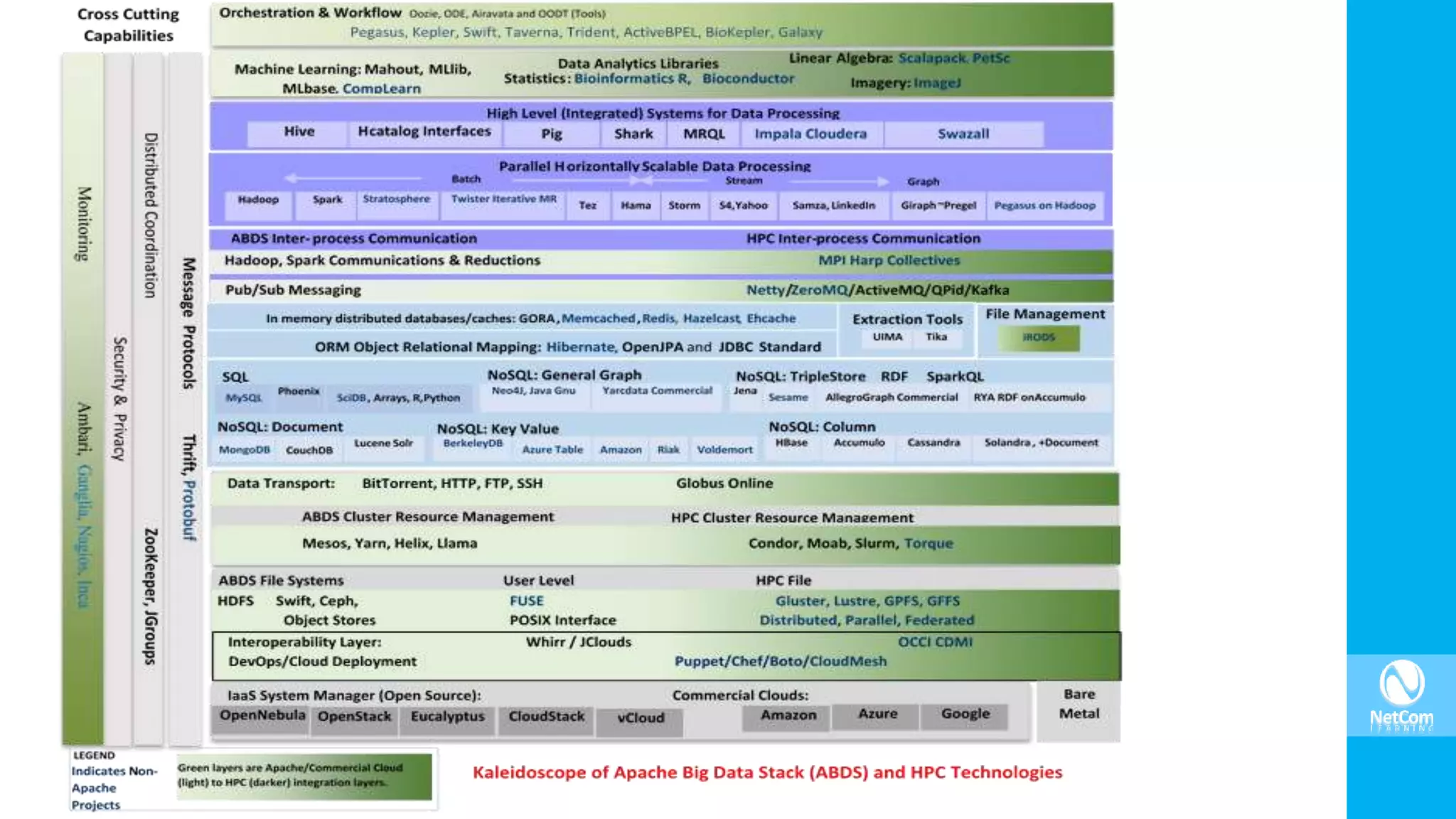Select the Pegasus on Hadoop box
The height and width of the screenshot is (819, 1456).
[x=1044, y=206]
